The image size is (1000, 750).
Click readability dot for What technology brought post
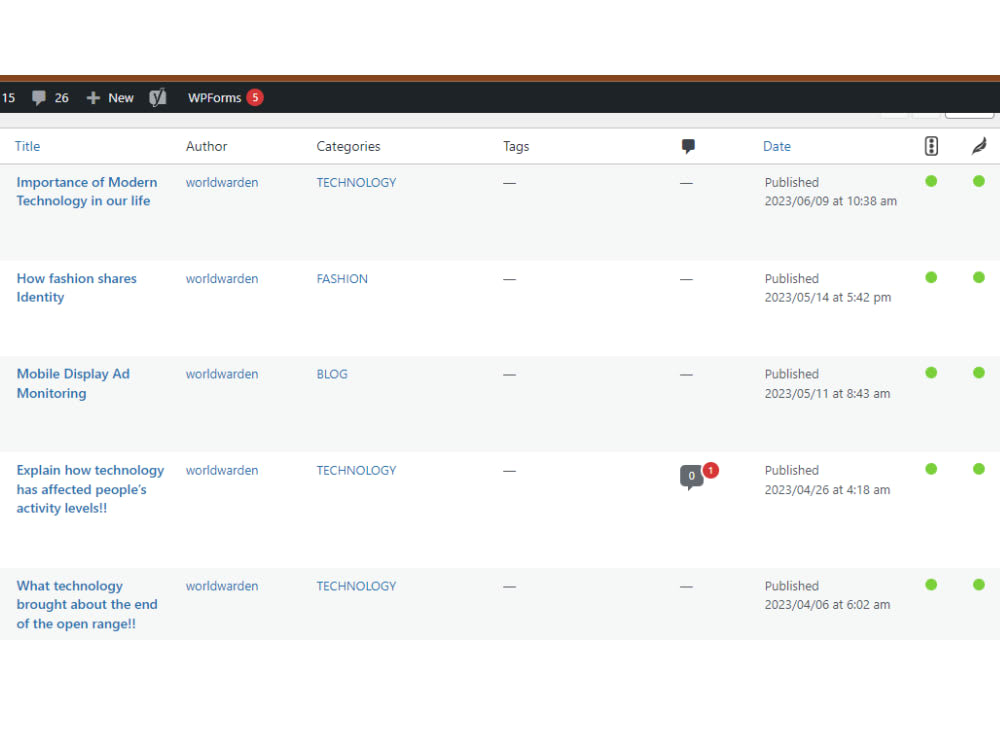tap(979, 584)
